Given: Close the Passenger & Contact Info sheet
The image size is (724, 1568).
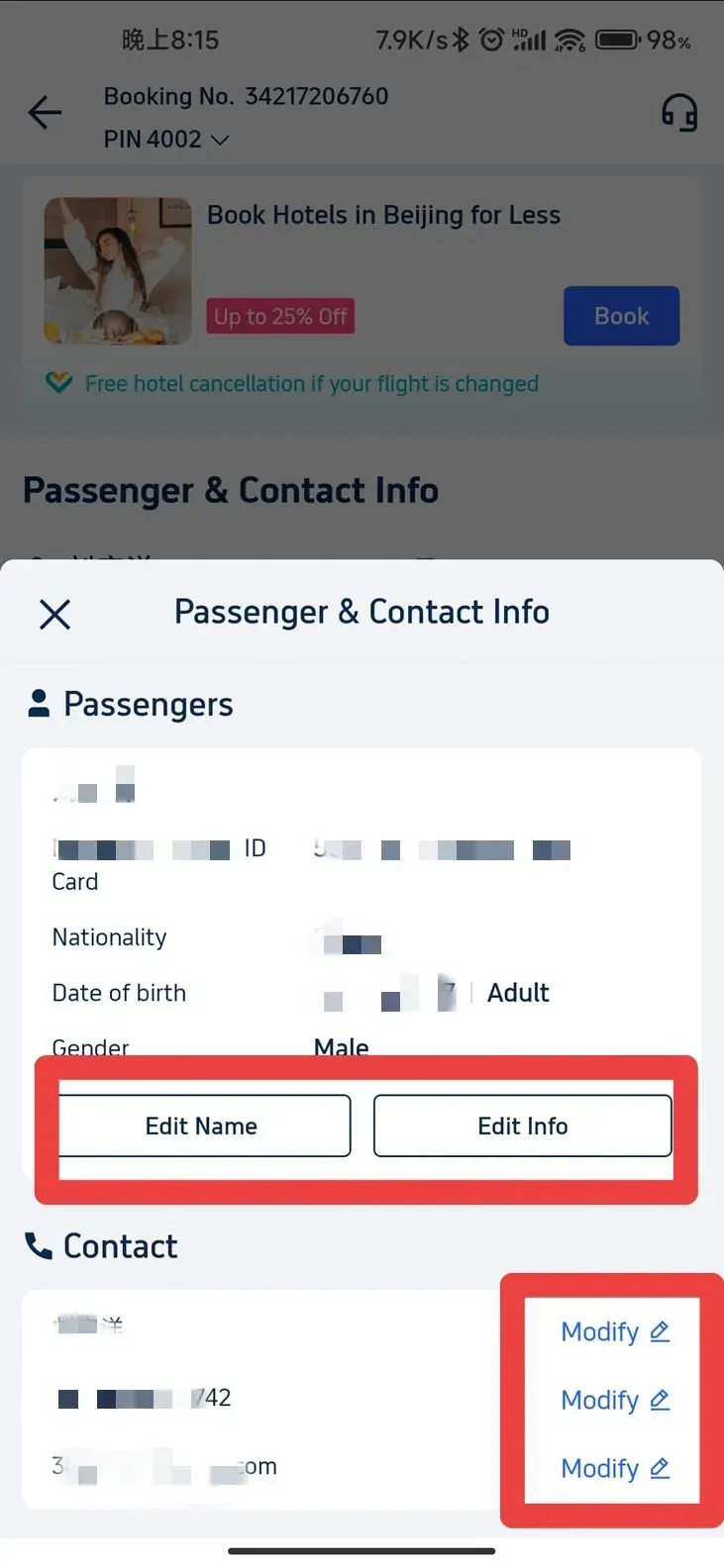Looking at the screenshot, I should click(54, 614).
